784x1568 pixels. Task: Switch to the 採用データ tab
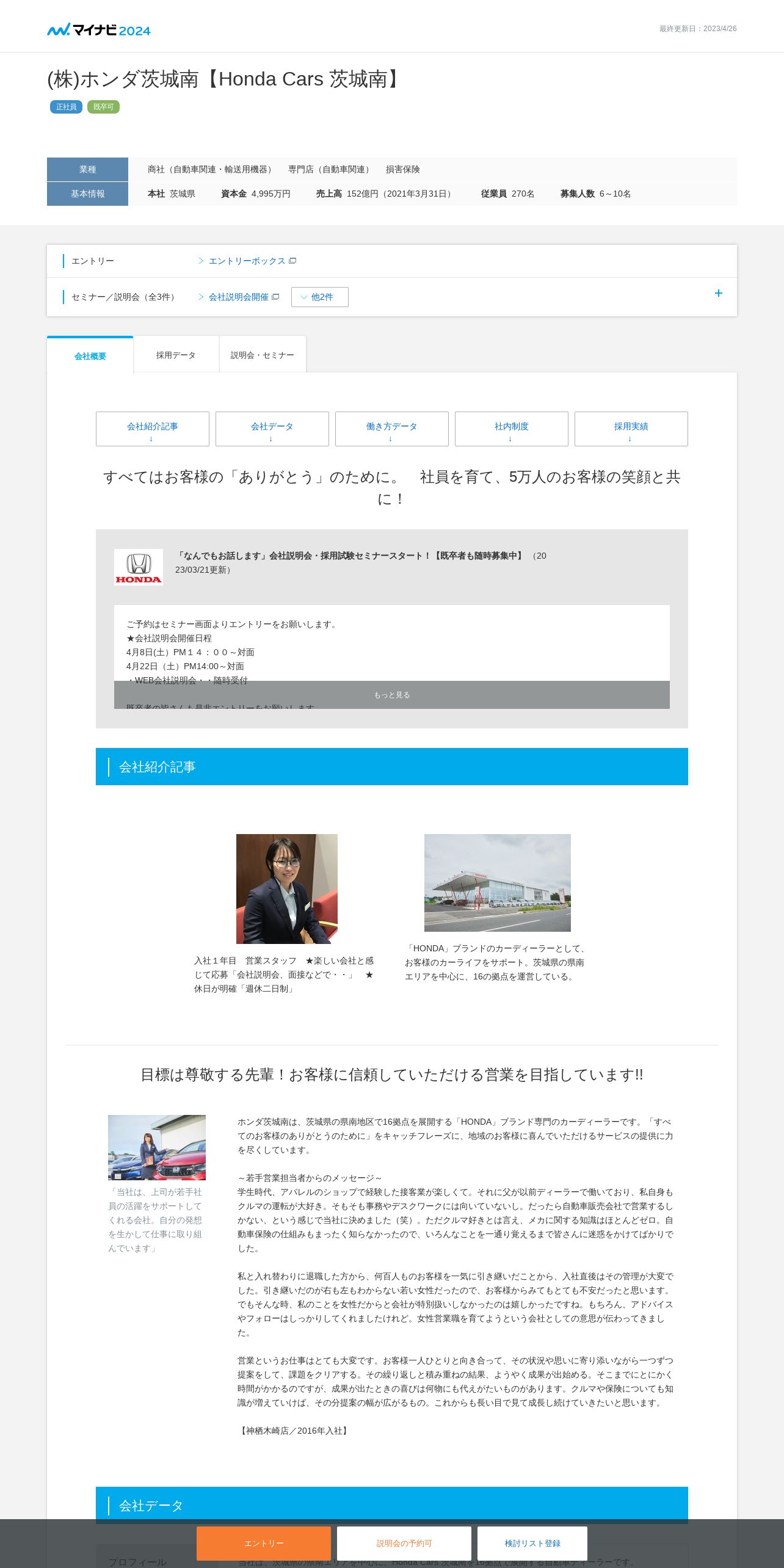[176, 355]
